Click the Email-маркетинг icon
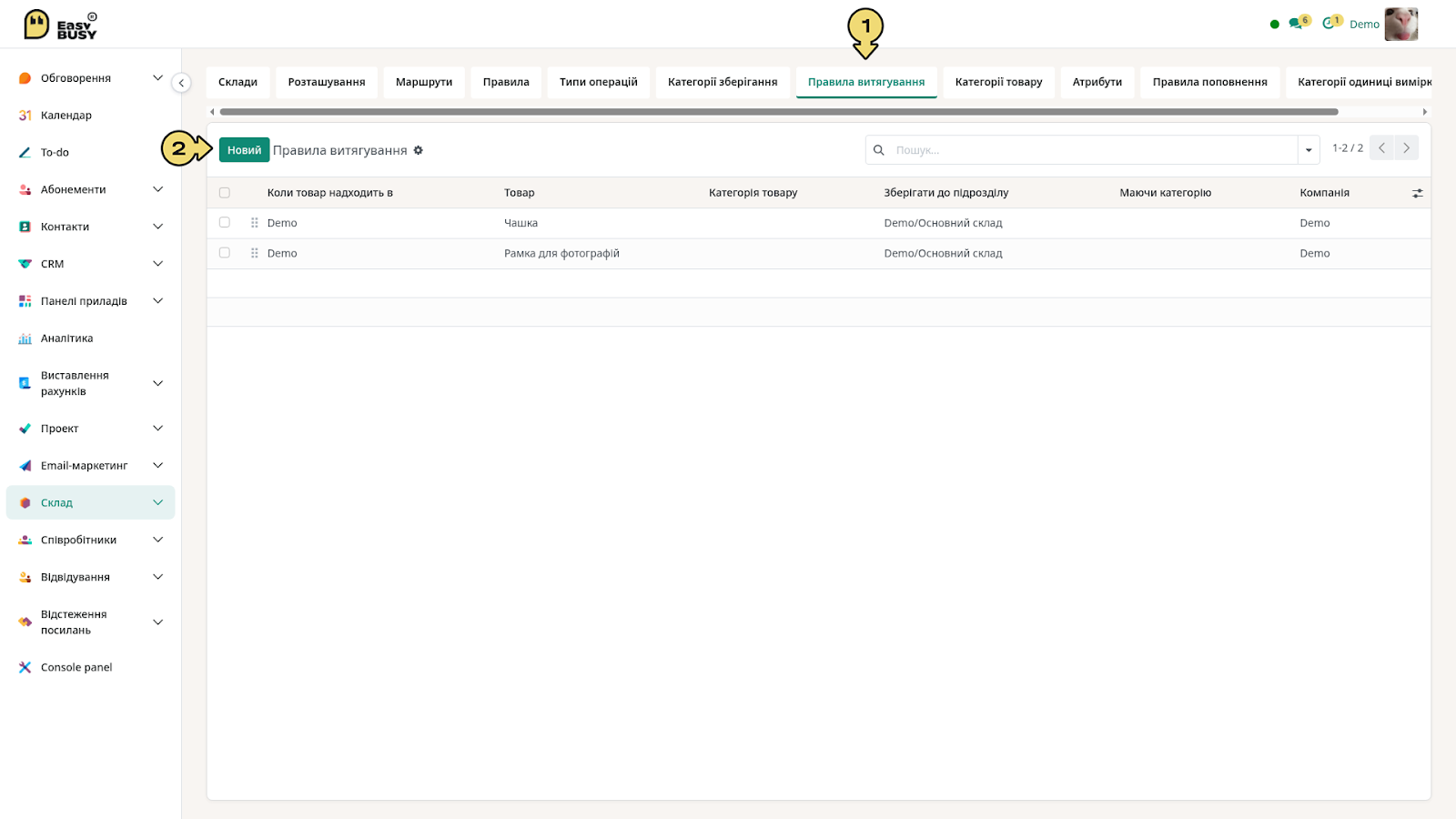Screen dimensions: 1456x819 point(25,466)
